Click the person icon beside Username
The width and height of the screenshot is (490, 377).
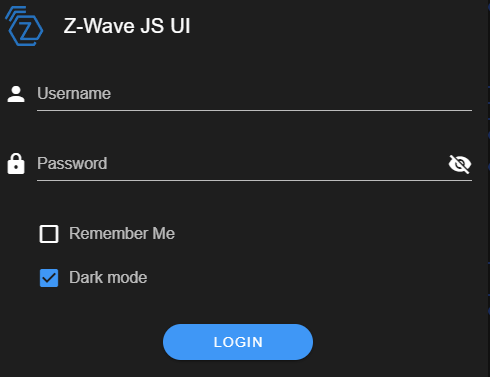pyautogui.click(x=16, y=94)
